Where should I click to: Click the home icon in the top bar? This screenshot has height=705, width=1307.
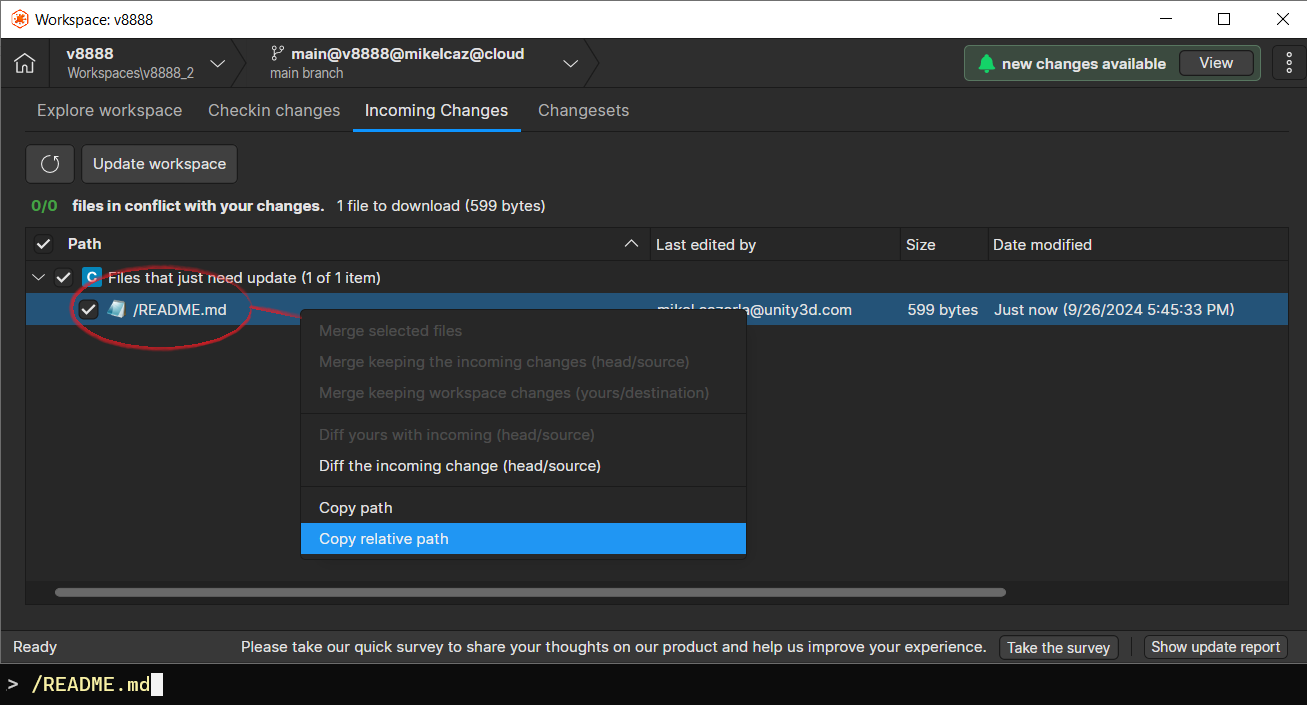24,62
